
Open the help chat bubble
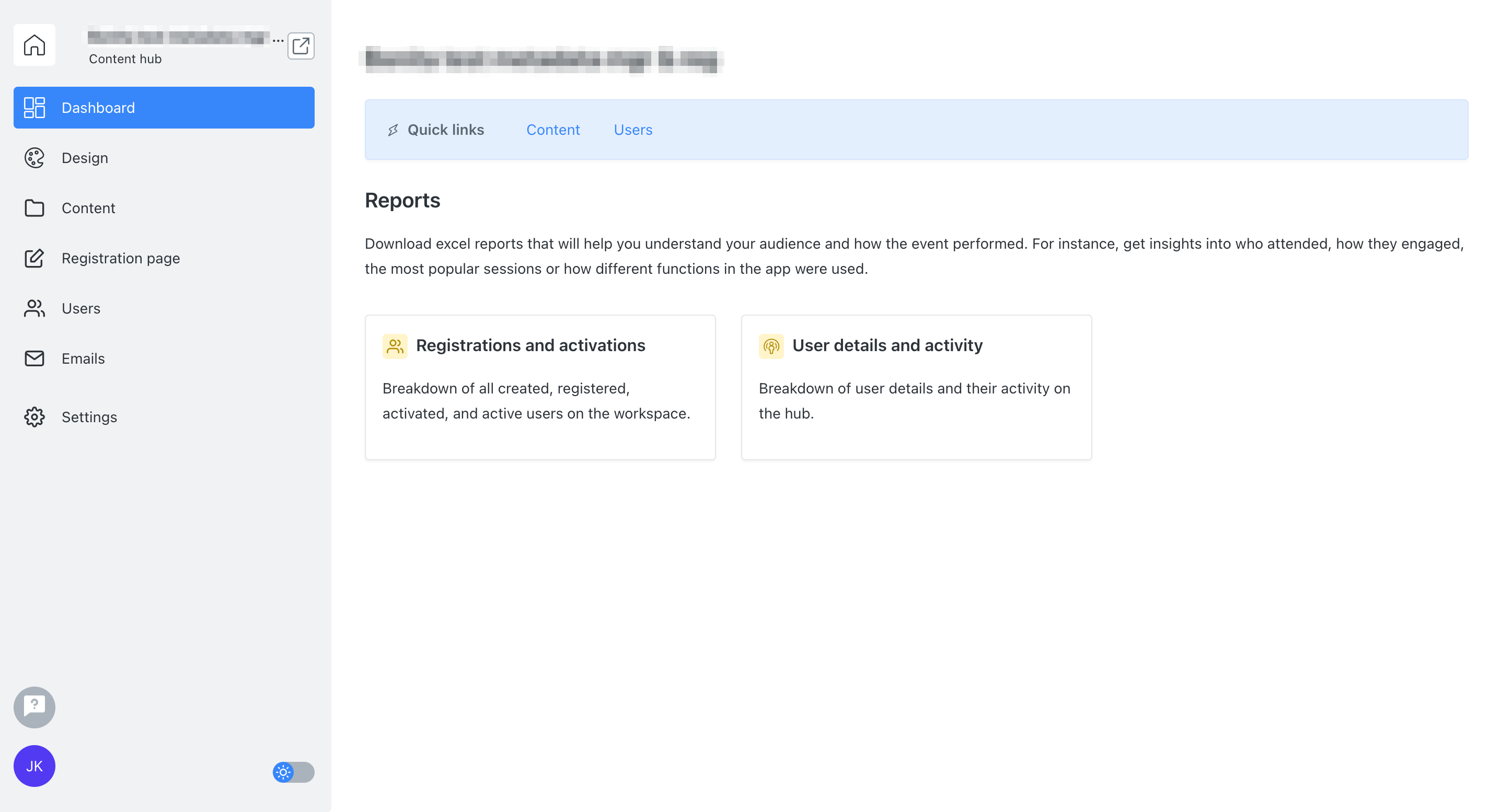point(34,707)
